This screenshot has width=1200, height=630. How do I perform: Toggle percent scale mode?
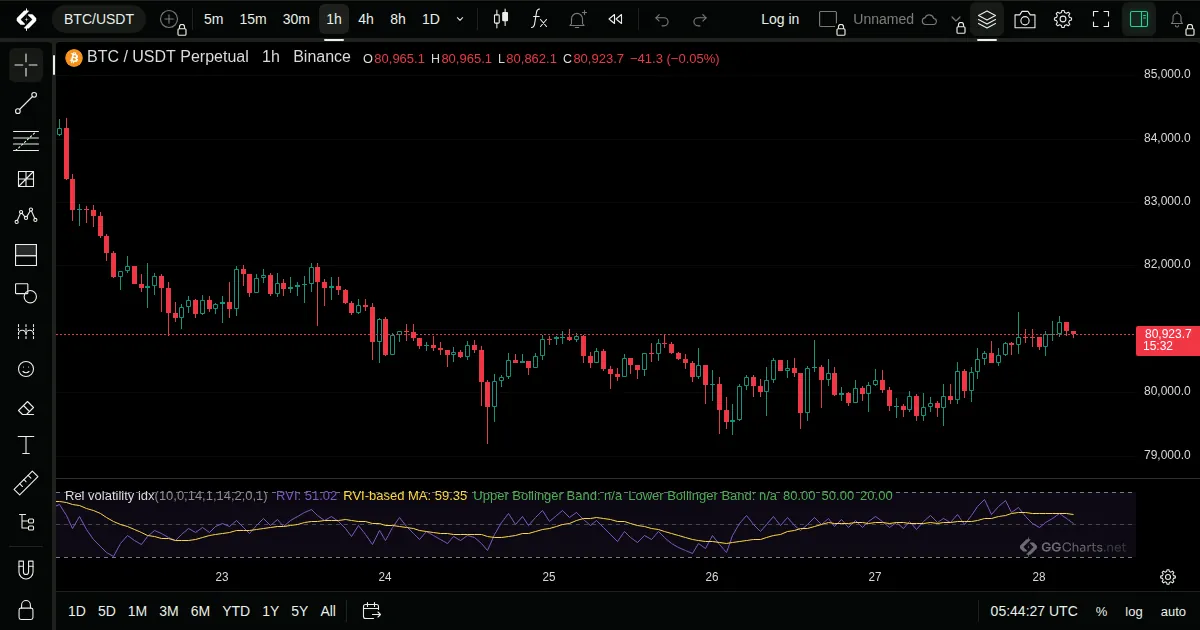click(x=1102, y=611)
